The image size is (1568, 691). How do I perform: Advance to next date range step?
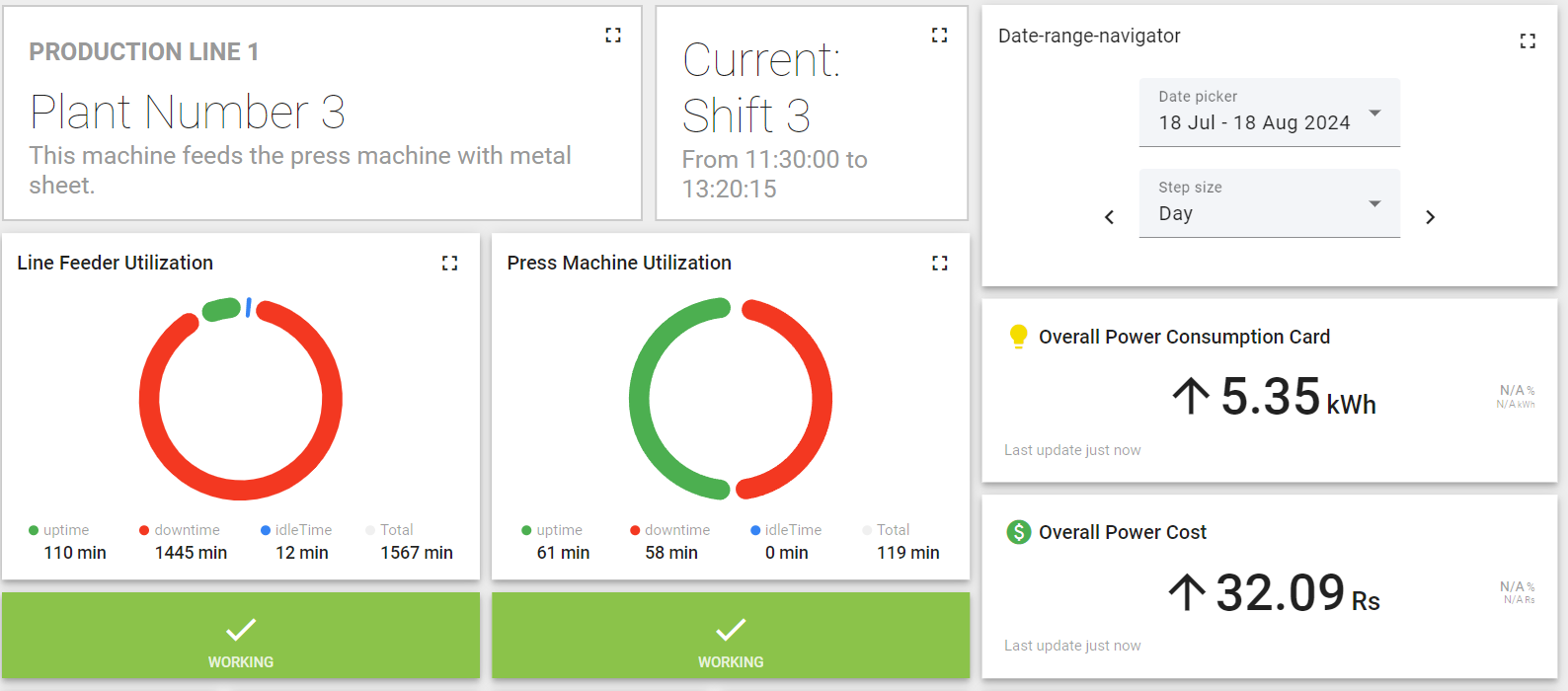pyautogui.click(x=1430, y=217)
